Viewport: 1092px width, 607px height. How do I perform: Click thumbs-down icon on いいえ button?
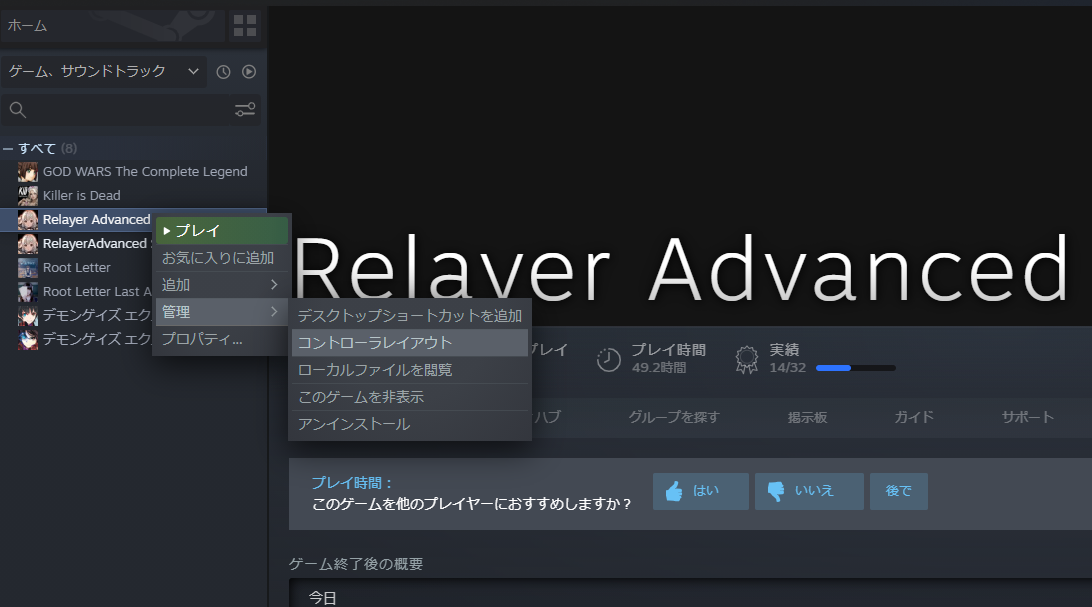775,491
